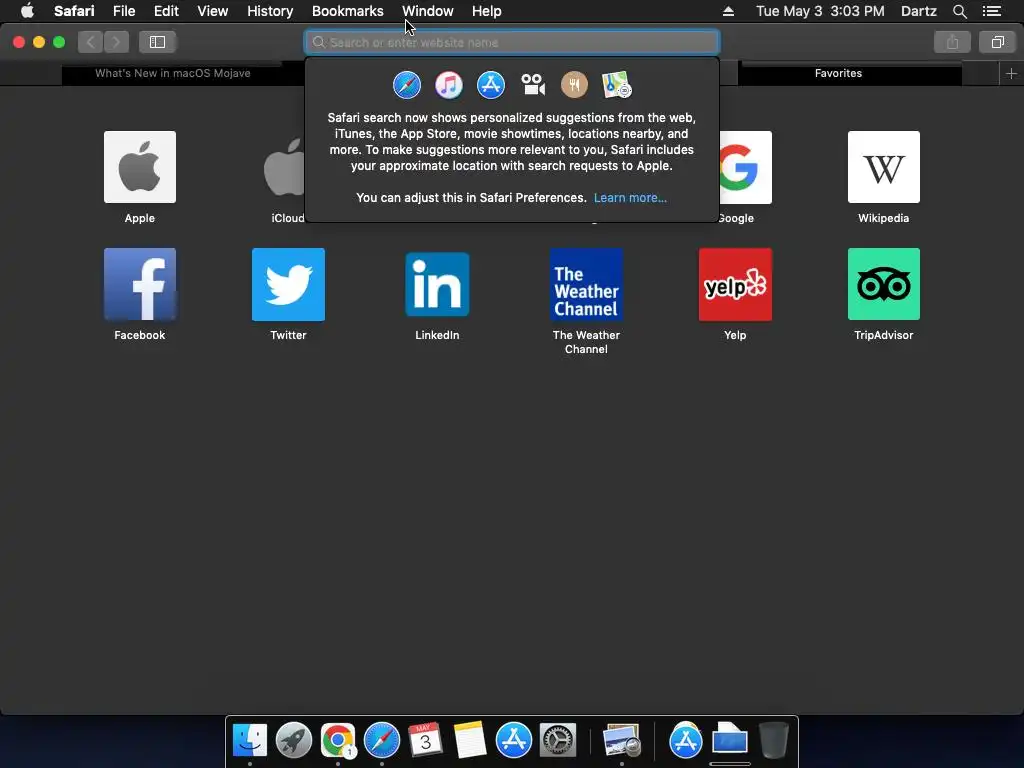This screenshot has height=768, width=1024.
Task: Click the Dartz user name in menu bar
Action: (918, 11)
